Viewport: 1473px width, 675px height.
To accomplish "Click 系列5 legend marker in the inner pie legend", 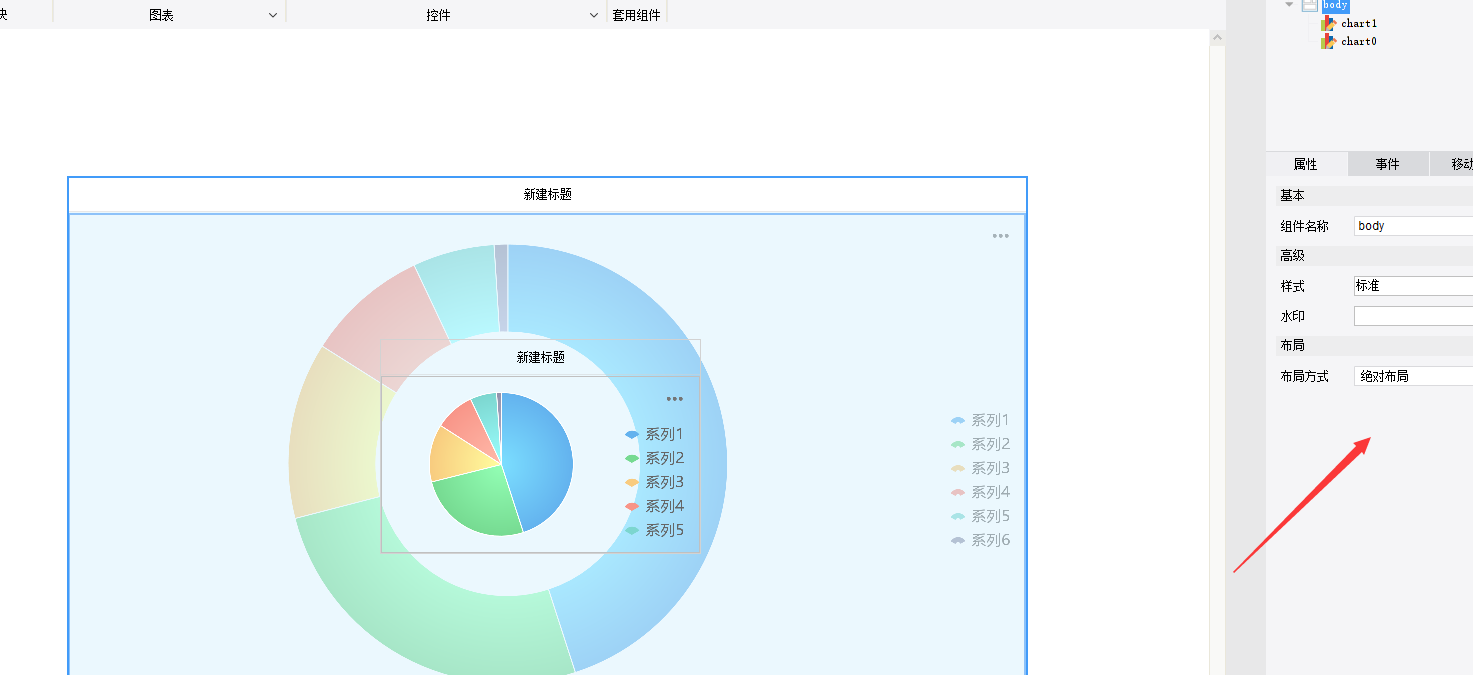I will point(632,530).
